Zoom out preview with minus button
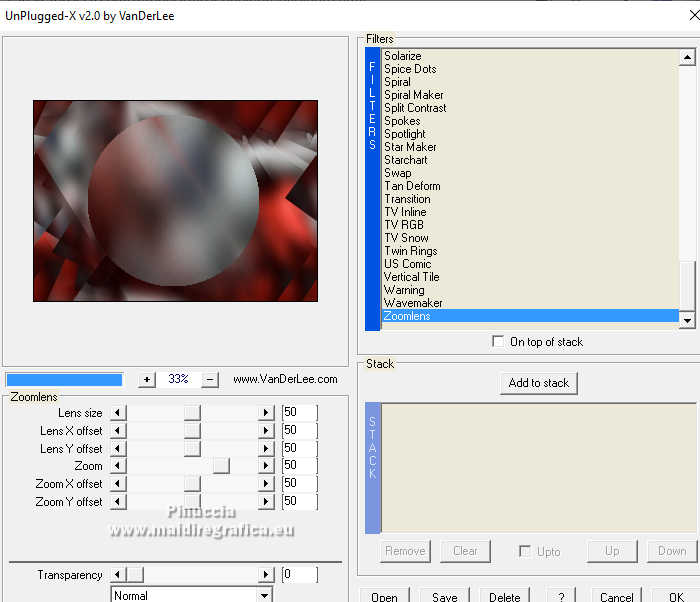700x602 pixels. 210,380
